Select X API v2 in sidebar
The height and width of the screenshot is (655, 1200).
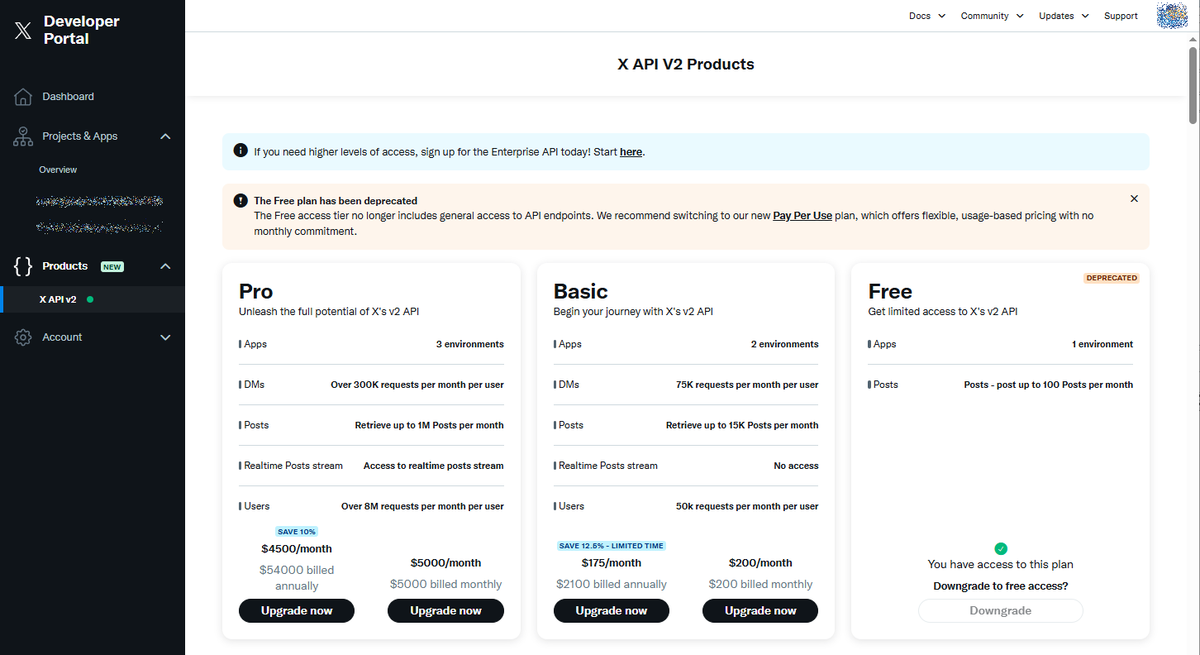pyautogui.click(x=92, y=299)
